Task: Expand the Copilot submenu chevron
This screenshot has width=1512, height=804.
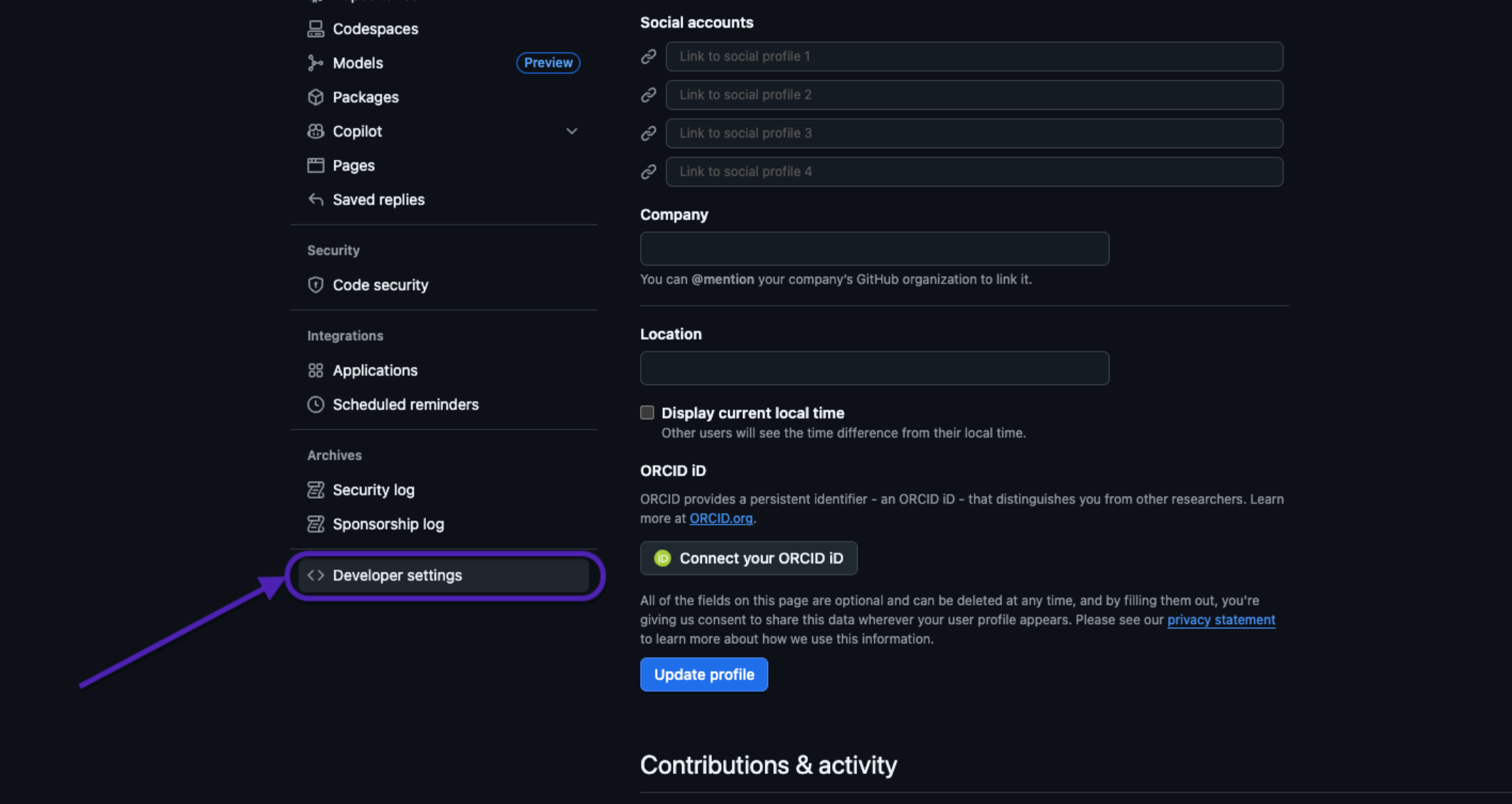Action: (x=571, y=131)
